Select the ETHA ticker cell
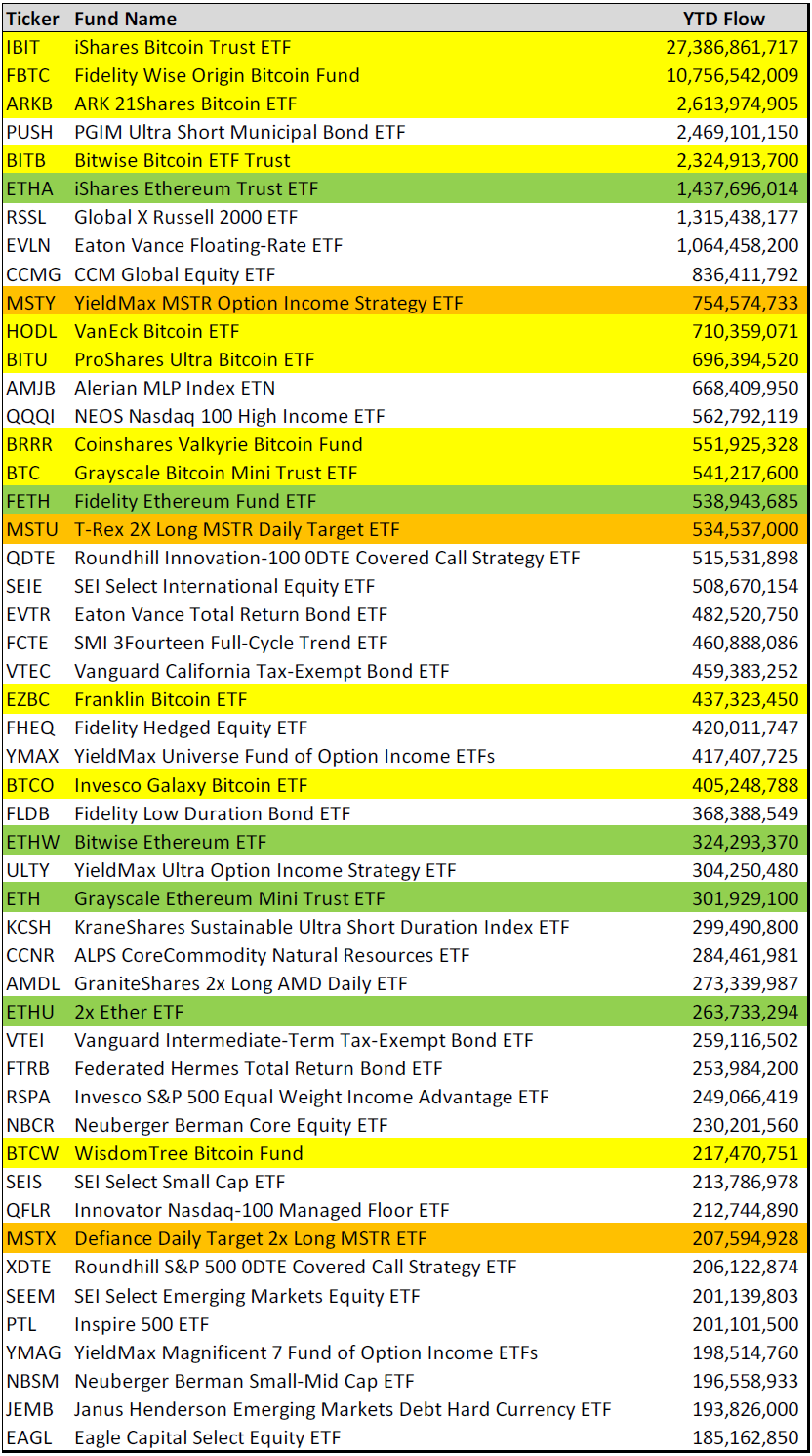This screenshot has height=1456, width=812. click(x=27, y=188)
